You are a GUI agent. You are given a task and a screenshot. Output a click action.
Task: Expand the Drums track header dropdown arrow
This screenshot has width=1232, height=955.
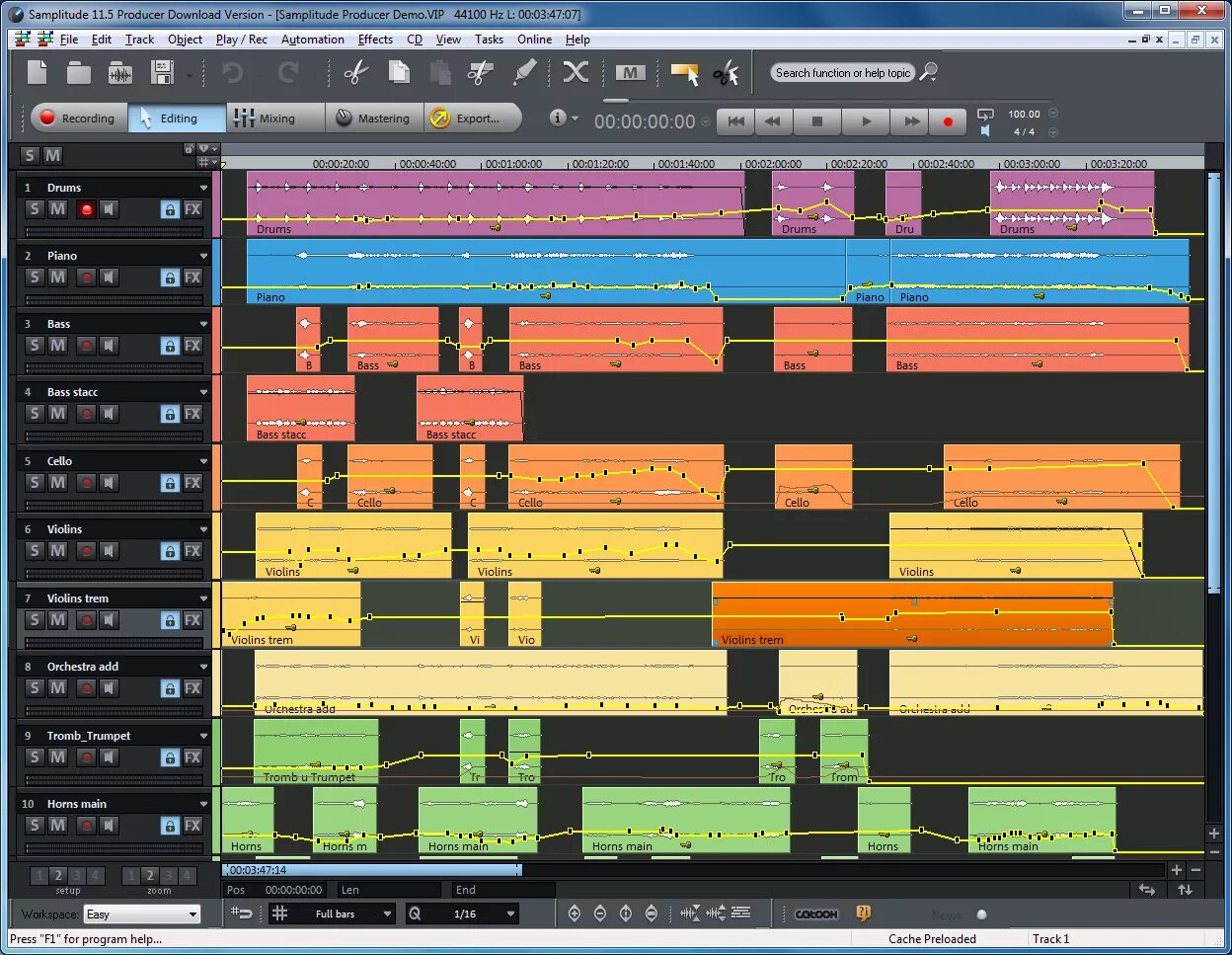[203, 188]
